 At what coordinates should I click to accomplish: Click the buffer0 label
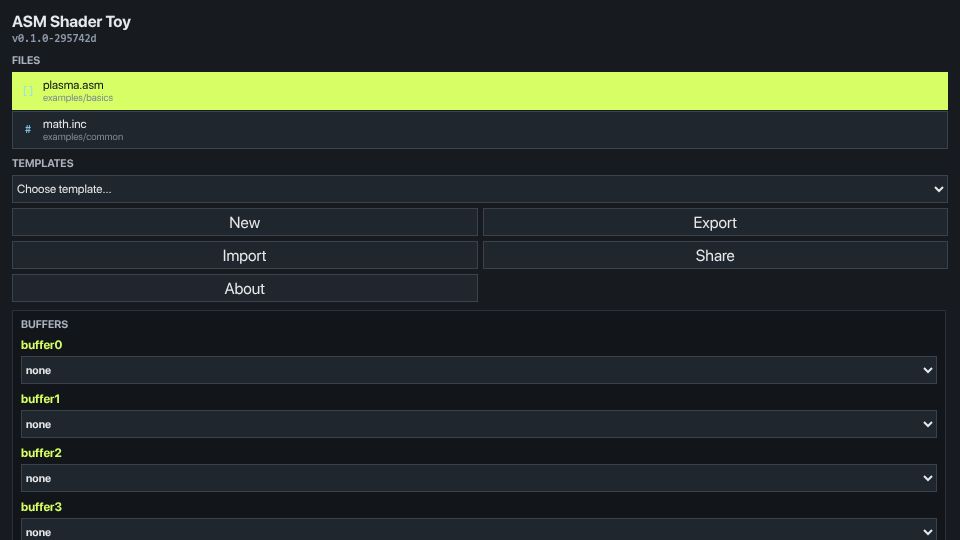click(x=41, y=345)
